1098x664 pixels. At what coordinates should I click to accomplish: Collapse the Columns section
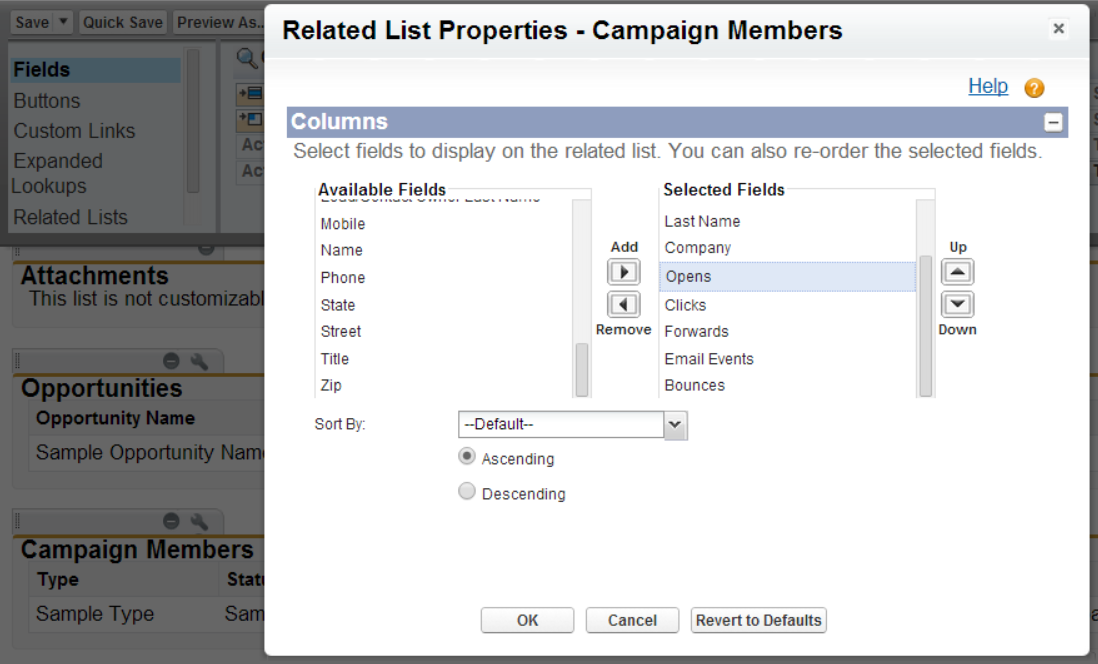[x=1053, y=123]
